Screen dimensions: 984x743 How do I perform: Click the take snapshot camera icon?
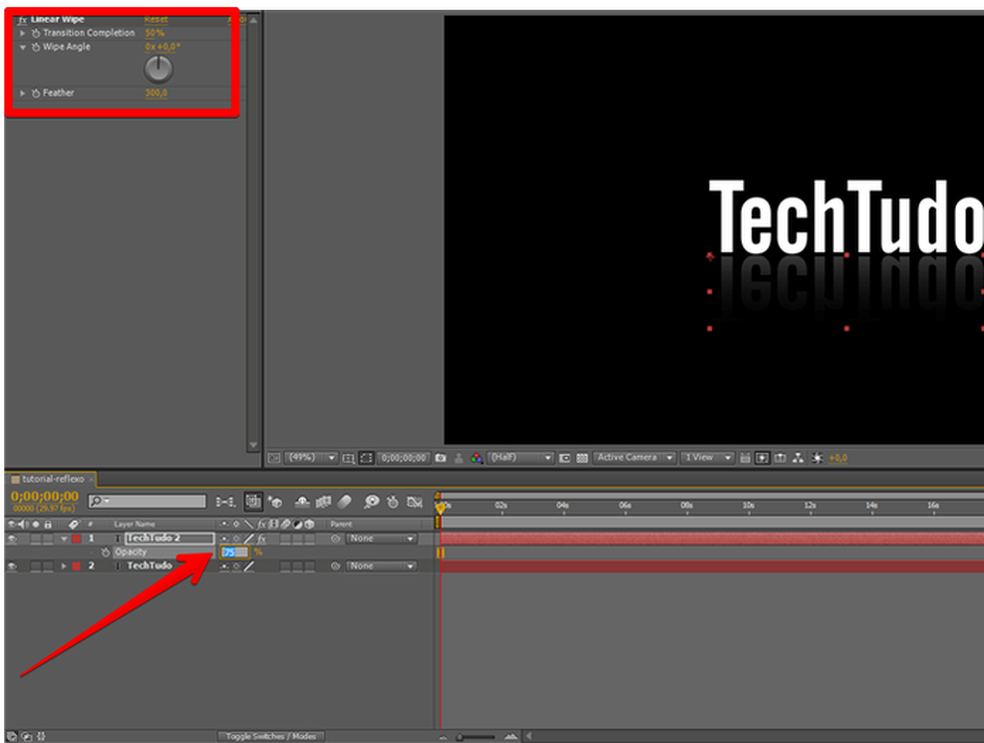[x=441, y=458]
